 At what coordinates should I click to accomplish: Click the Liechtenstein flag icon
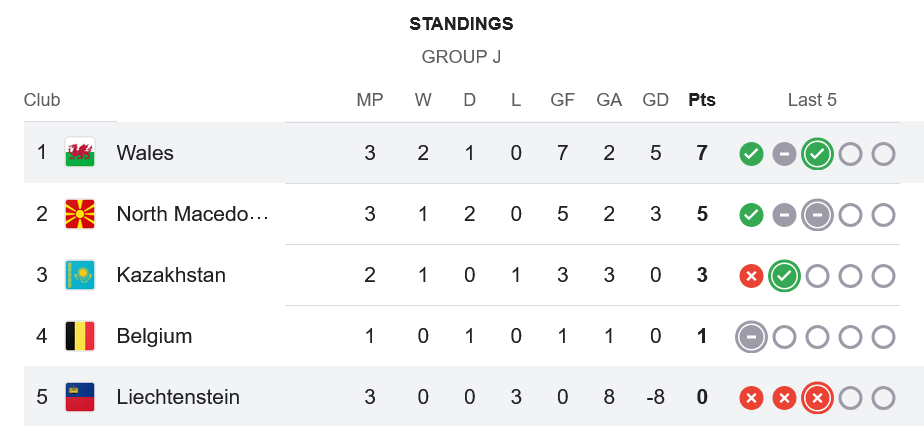[80, 397]
